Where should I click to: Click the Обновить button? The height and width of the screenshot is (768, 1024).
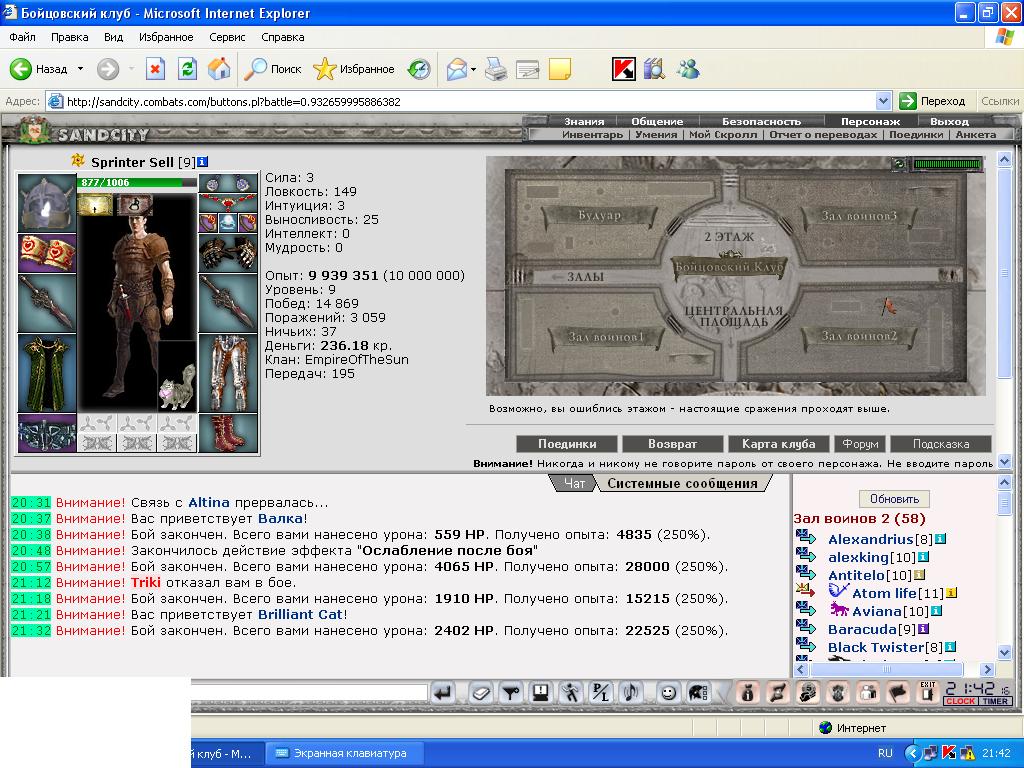894,499
